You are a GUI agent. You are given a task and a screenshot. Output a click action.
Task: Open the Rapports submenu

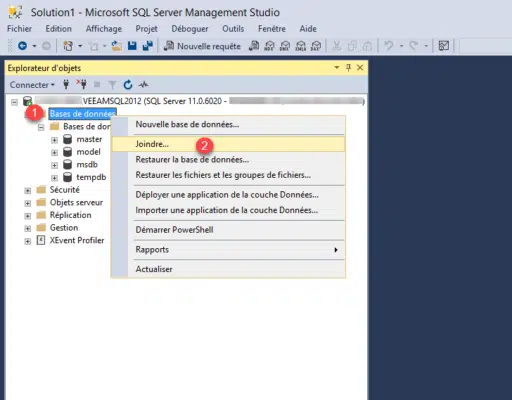pyautogui.click(x=228, y=250)
